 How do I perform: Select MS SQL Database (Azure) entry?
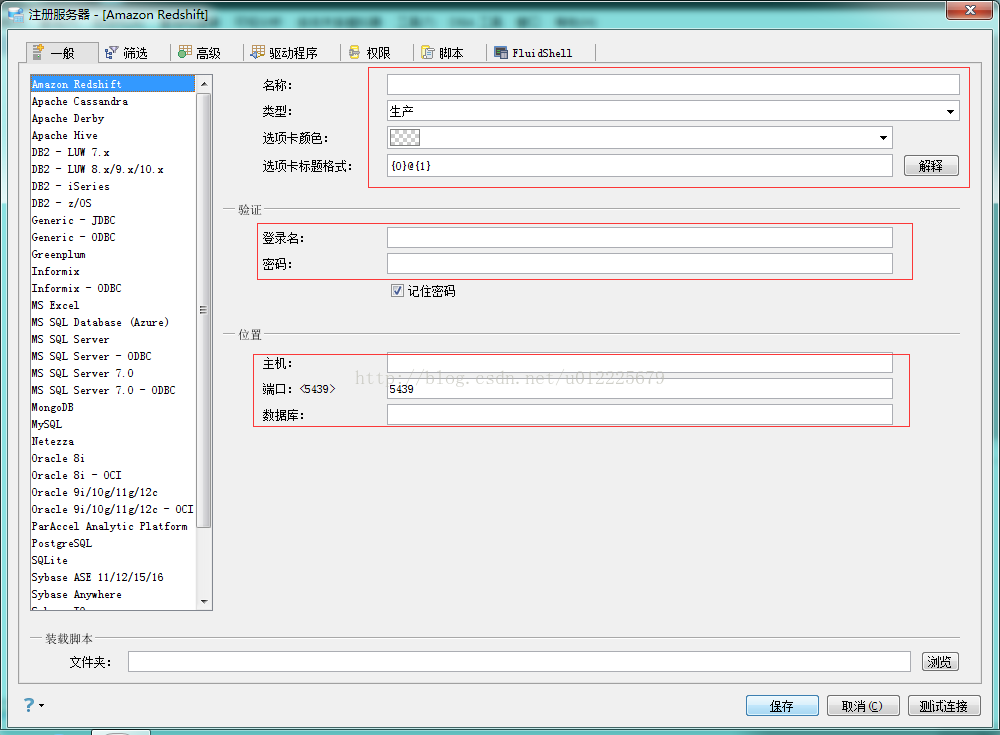(113, 322)
